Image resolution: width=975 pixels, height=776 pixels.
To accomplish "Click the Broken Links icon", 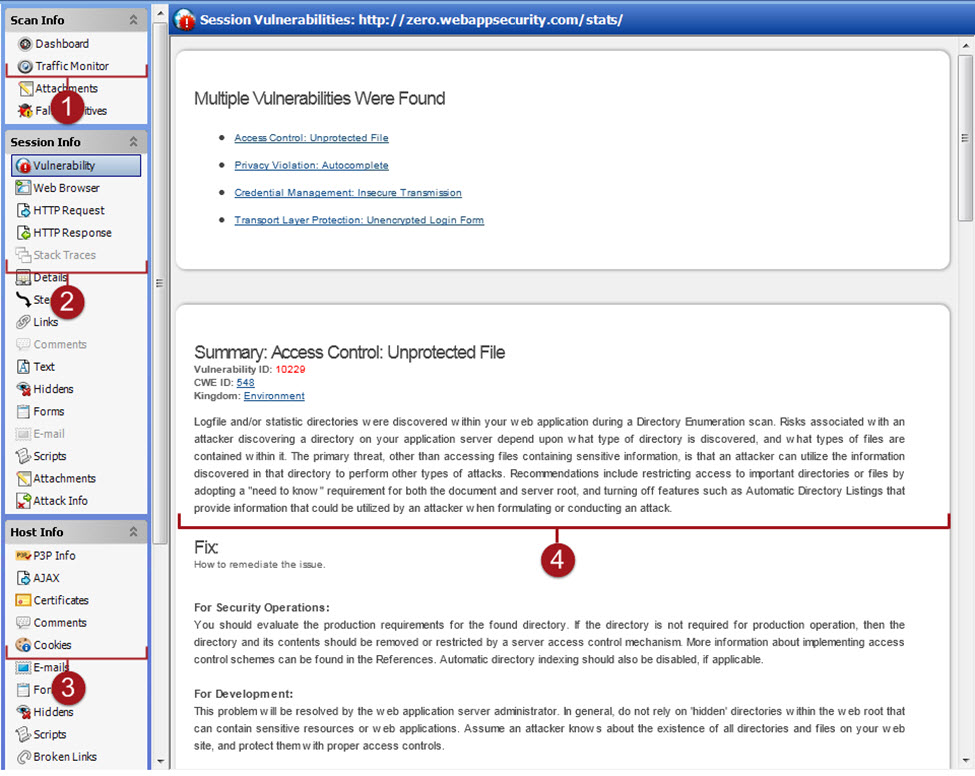I will (x=24, y=757).
